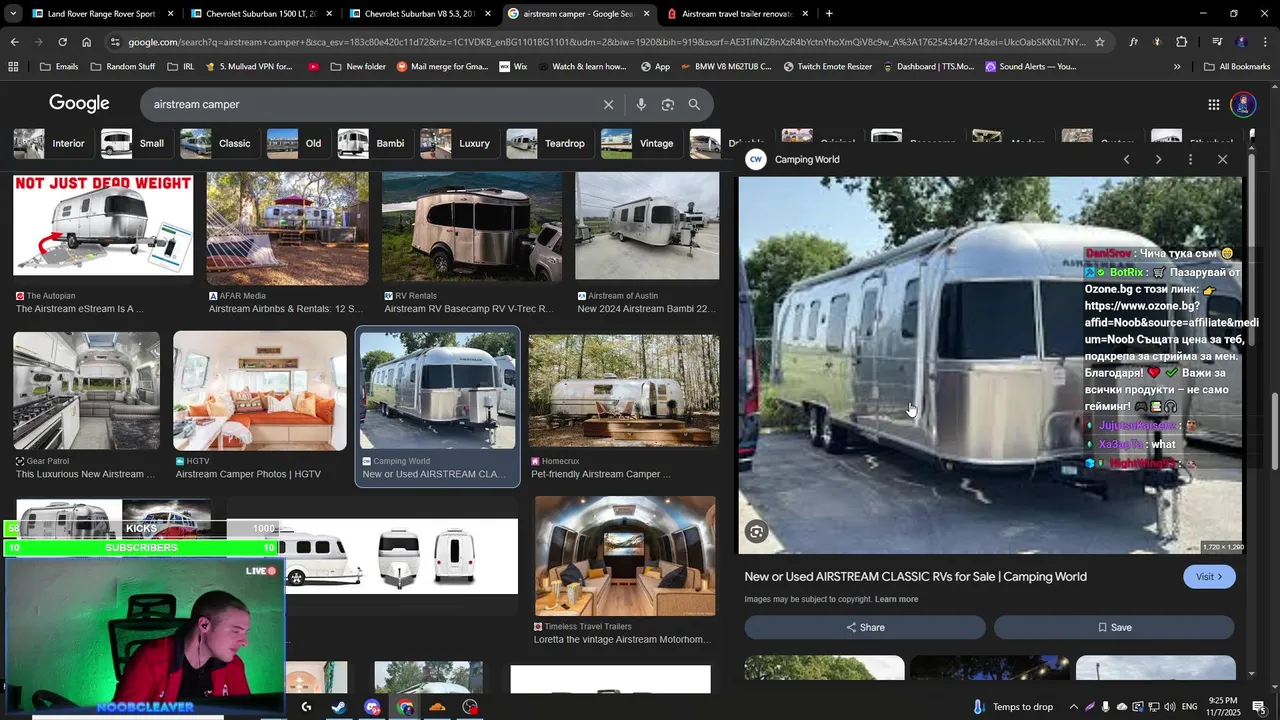Open the Chrome extensions puzzle menu
This screenshot has height=720, width=1280.
pos(1182,42)
